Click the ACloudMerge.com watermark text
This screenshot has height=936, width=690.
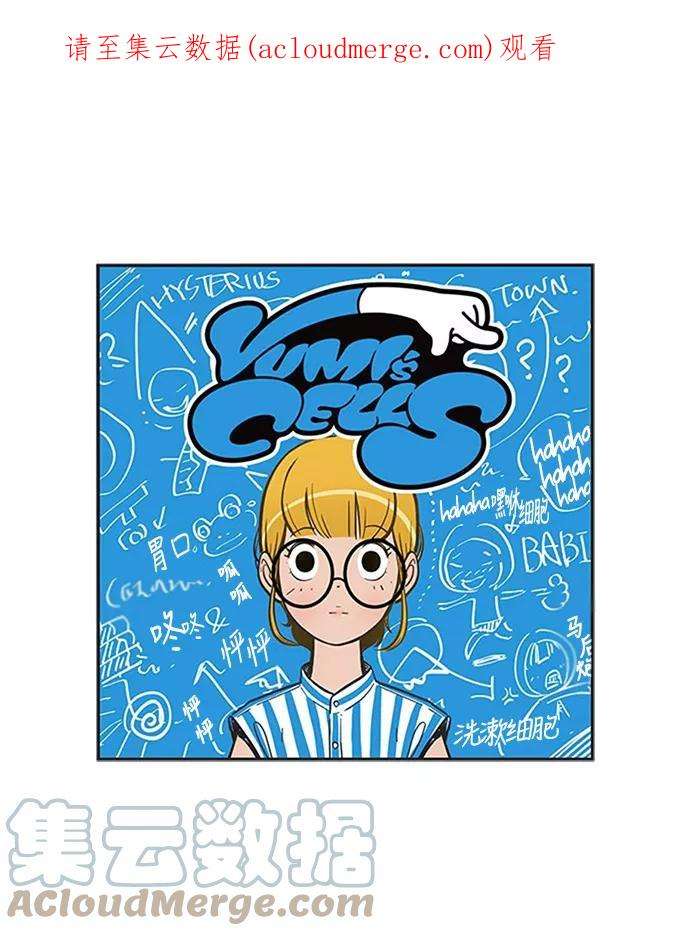190,904
